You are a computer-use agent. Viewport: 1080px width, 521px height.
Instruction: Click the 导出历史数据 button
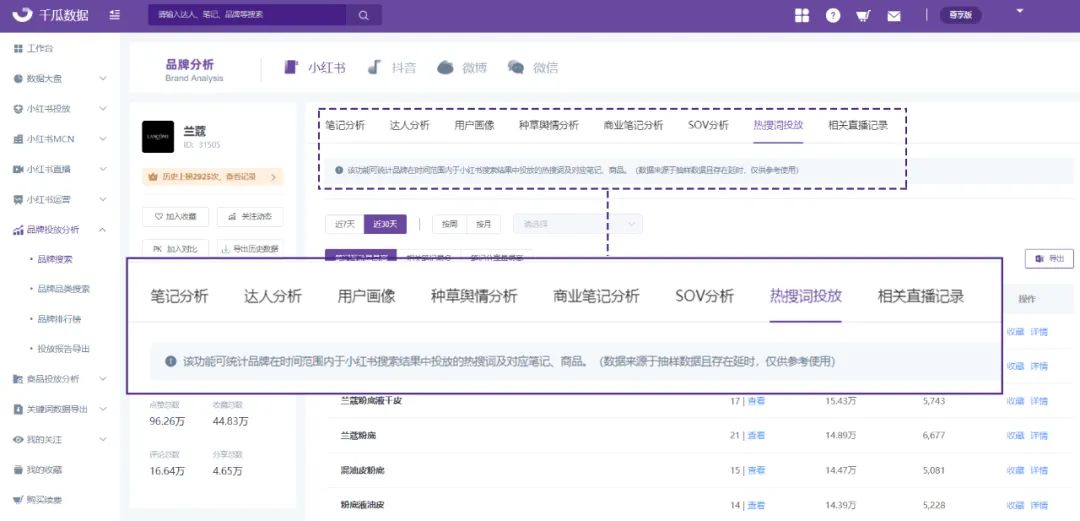pos(250,249)
